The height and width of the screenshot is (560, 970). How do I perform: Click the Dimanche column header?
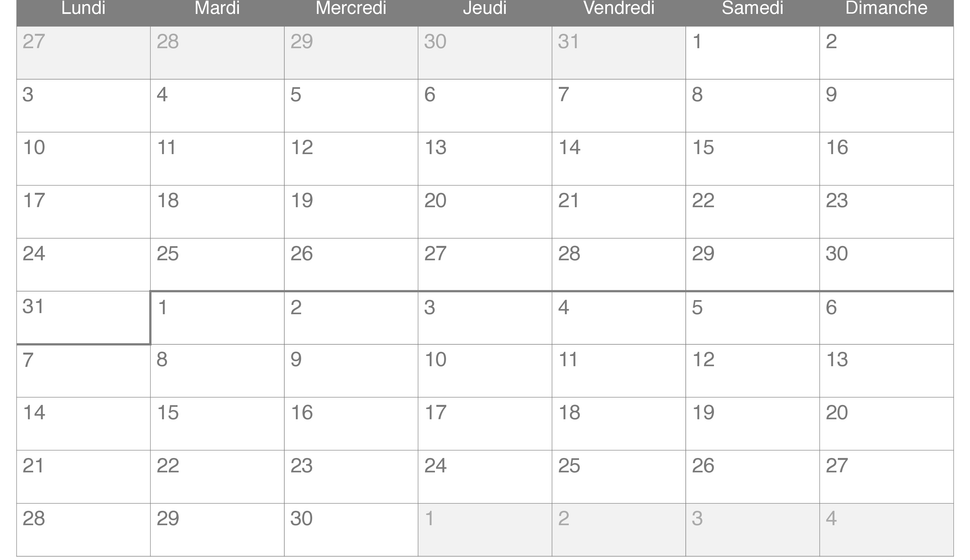pos(886,9)
